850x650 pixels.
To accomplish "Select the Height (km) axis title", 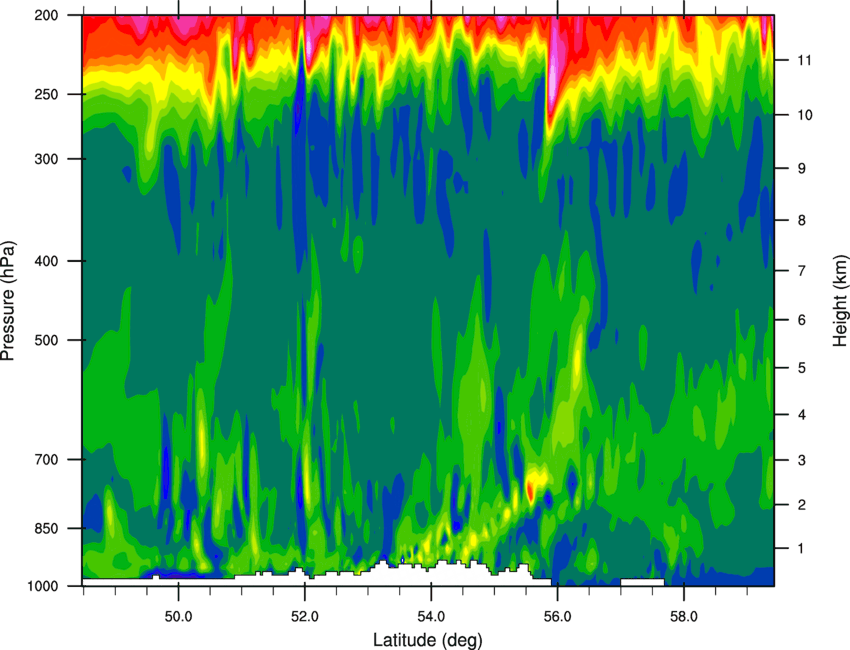I will point(840,300).
